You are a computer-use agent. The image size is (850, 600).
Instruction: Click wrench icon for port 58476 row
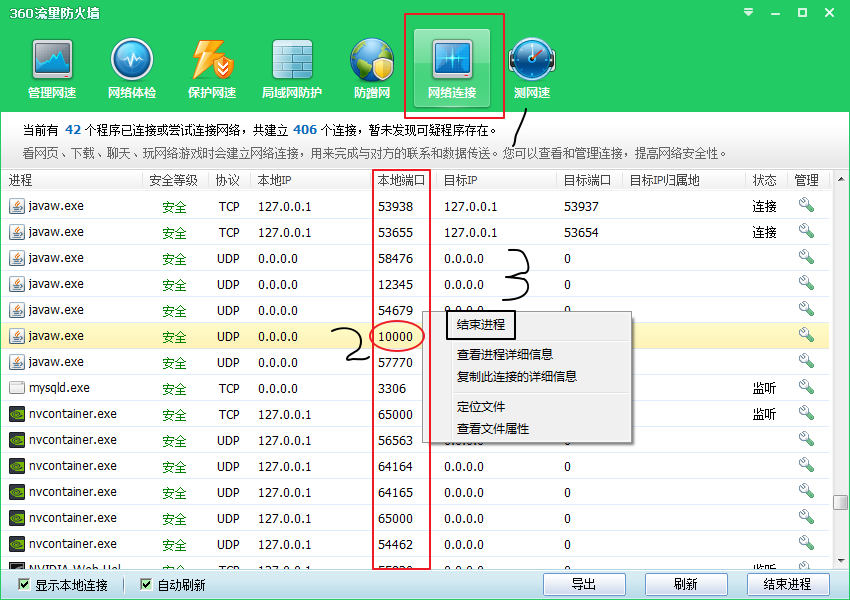click(806, 257)
